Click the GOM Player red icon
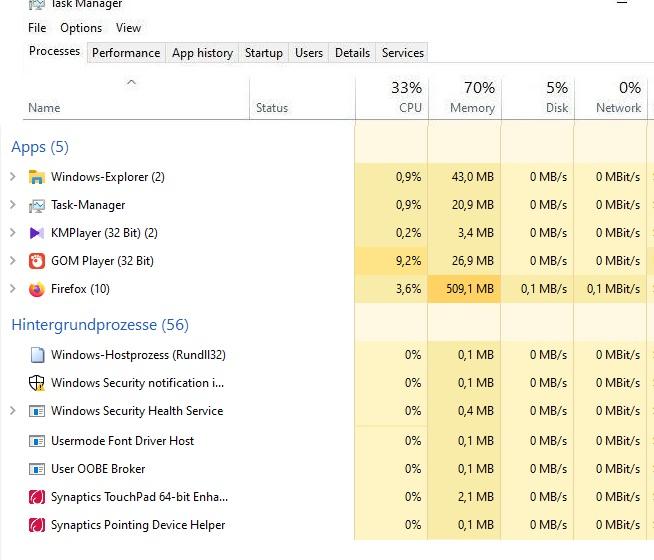This screenshot has height=560, width=654. tap(37, 261)
